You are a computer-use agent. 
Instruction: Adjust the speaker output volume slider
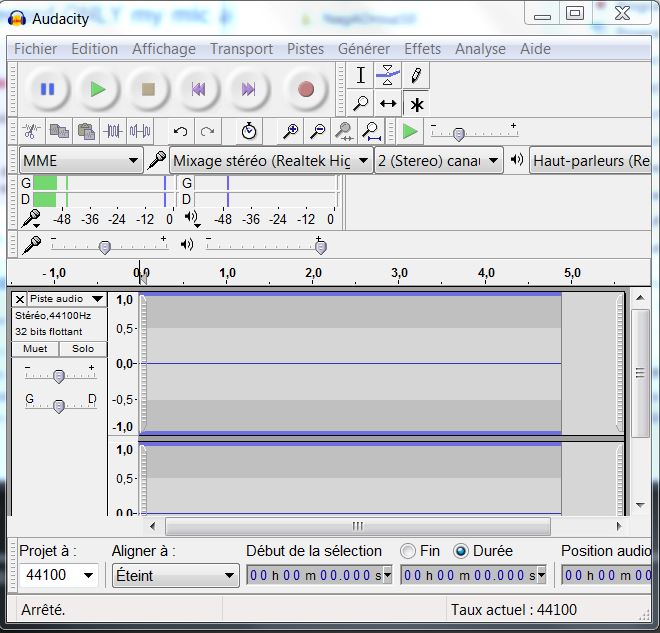point(320,247)
